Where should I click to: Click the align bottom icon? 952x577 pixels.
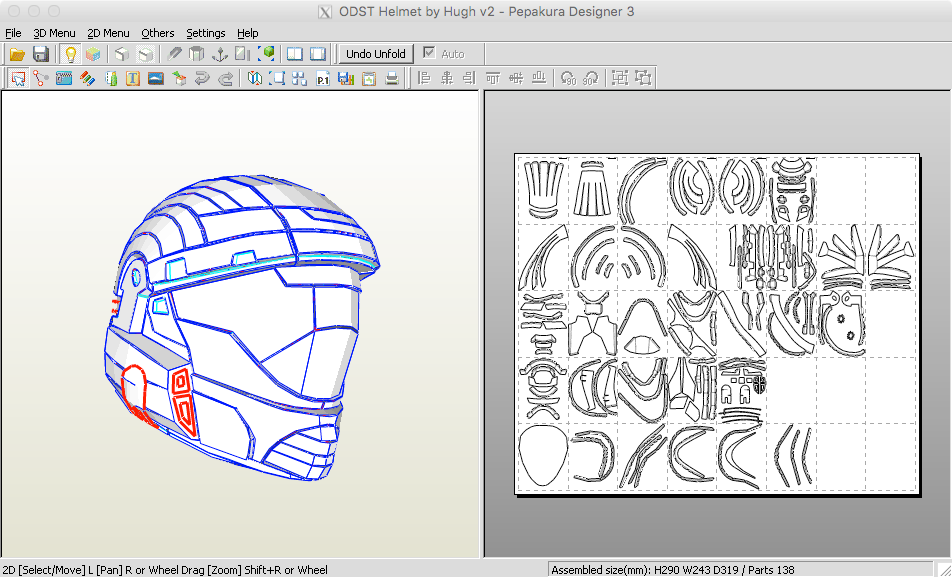(x=539, y=78)
